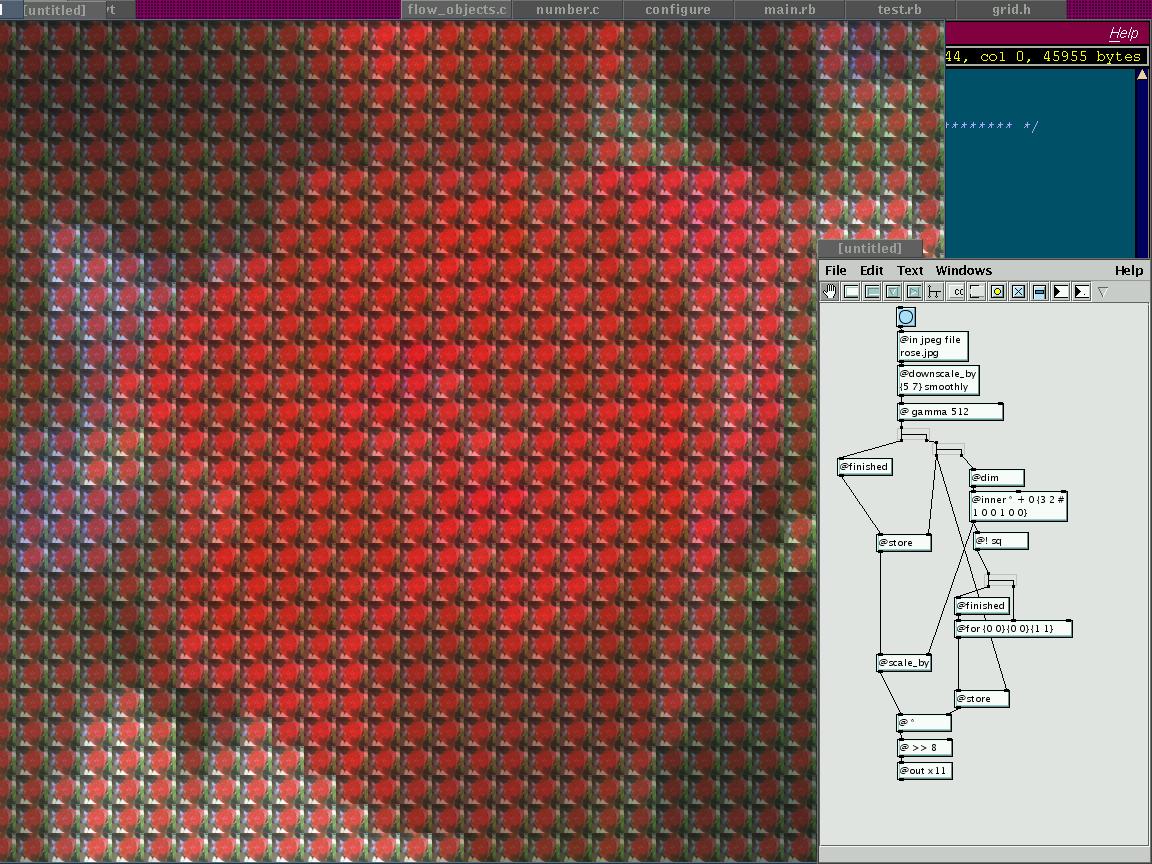Select the inlet tool with down arrow
The image size is (1152, 864).
[893, 292]
